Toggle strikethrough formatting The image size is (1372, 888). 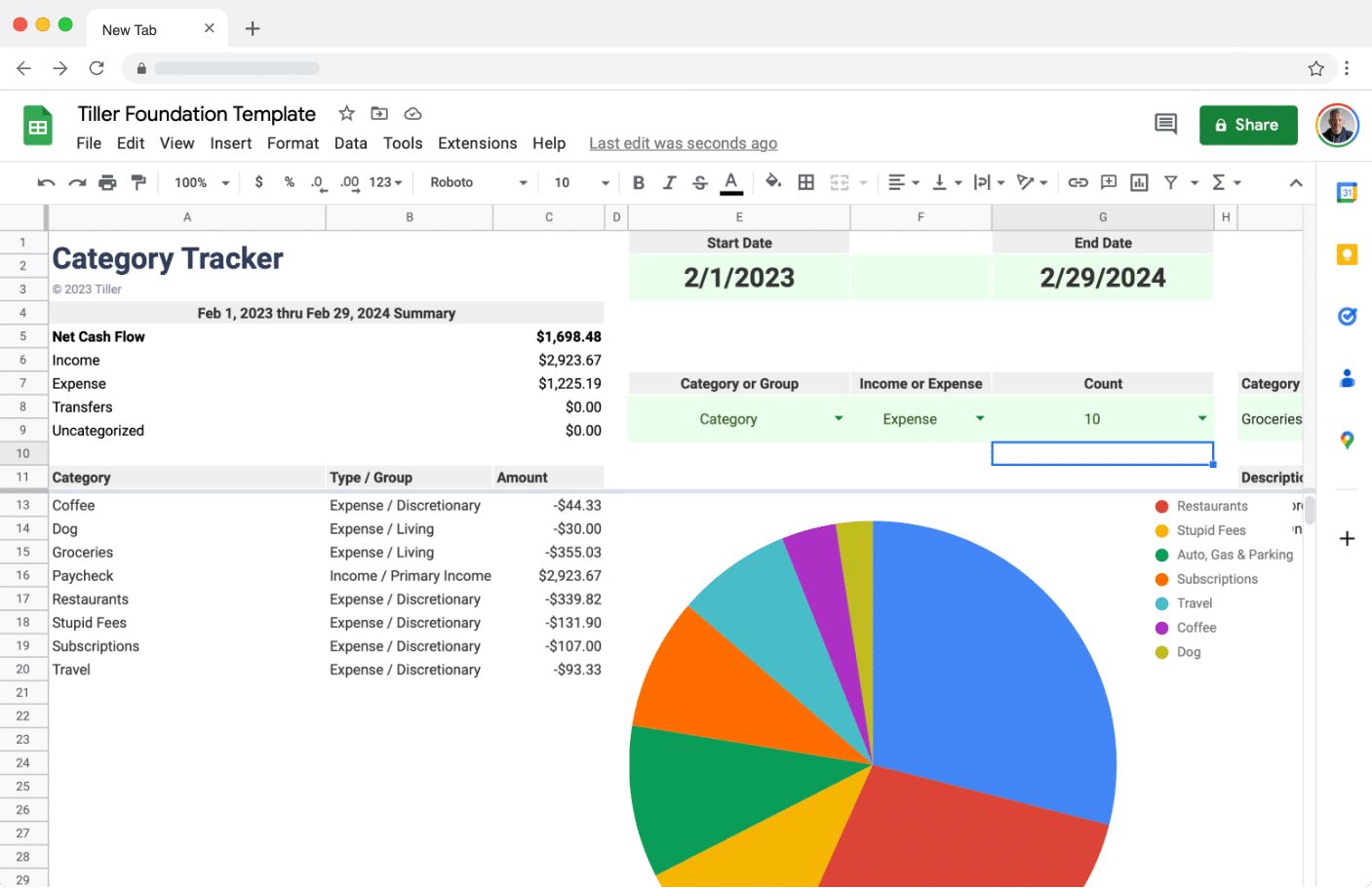coord(700,182)
